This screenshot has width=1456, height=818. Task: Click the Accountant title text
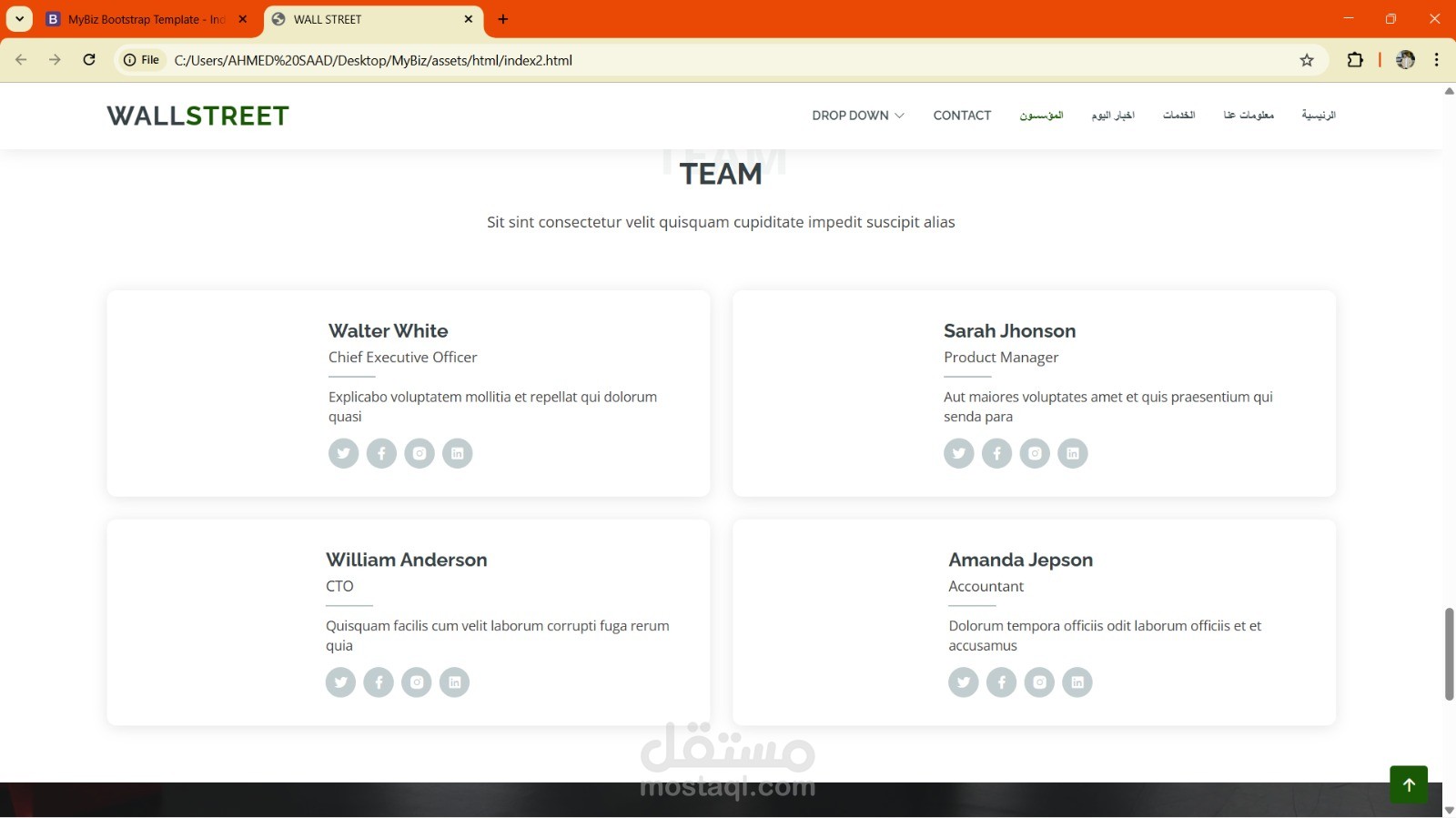tap(986, 587)
